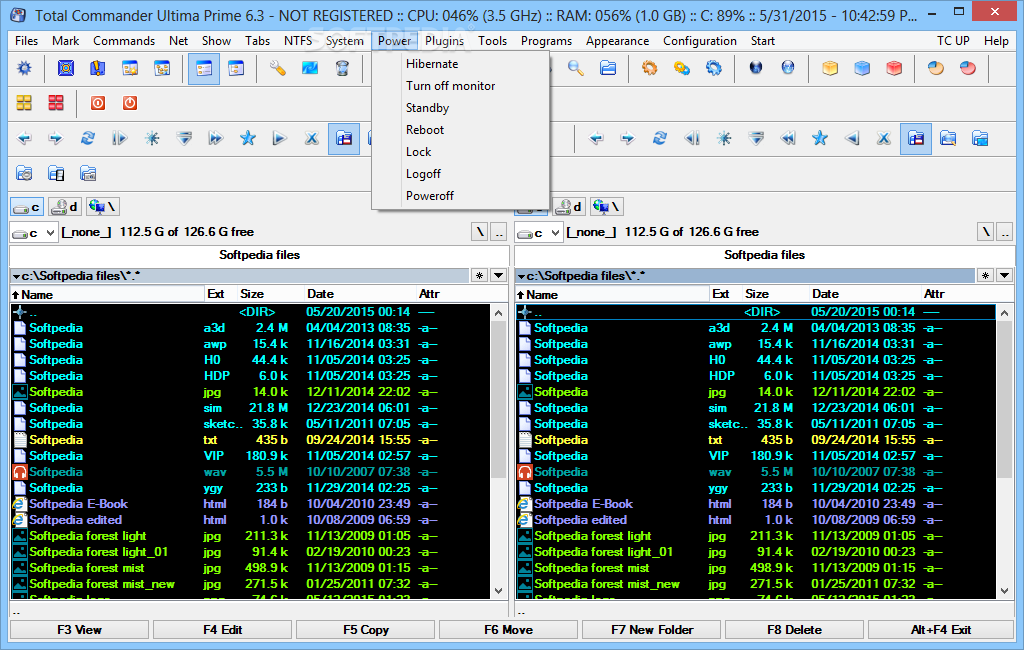Viewport: 1024px width, 650px height.
Task: Click the yellow and blue linked gears icon
Action: coord(682,68)
